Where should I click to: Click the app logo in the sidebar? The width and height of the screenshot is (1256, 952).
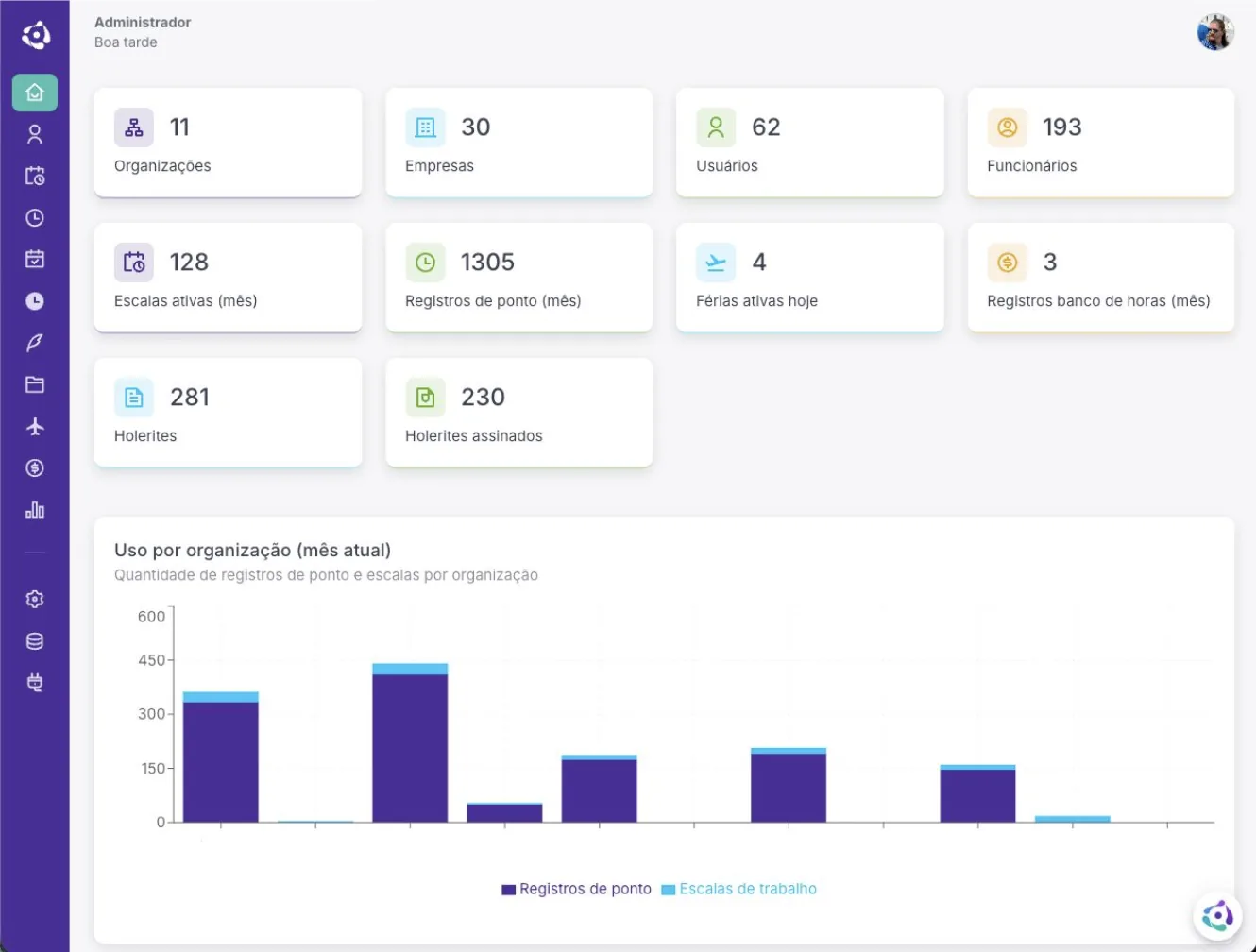coord(35,35)
